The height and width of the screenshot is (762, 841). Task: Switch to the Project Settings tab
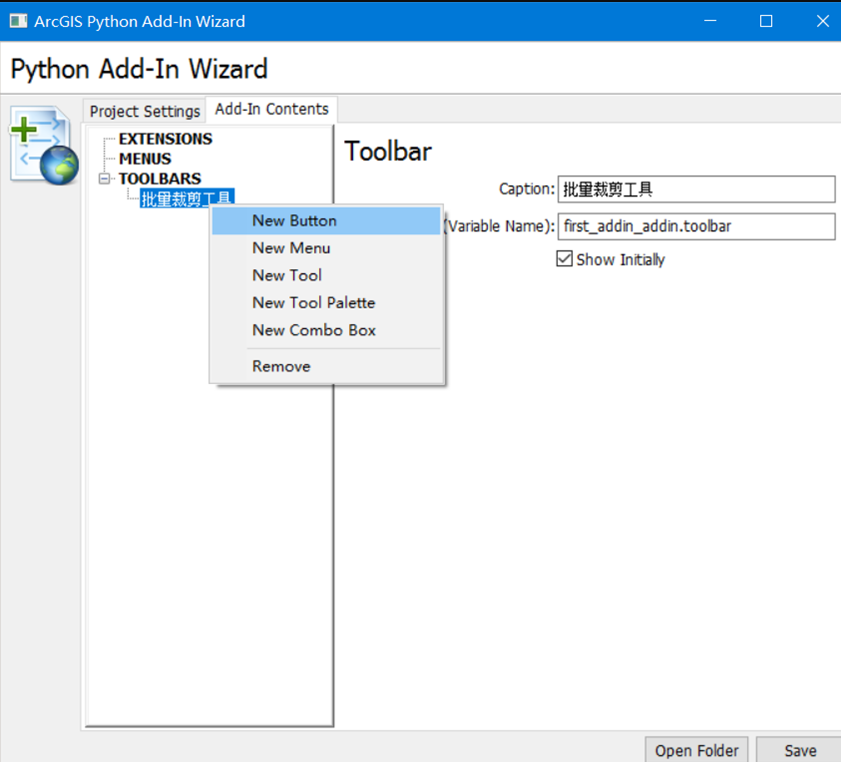[145, 111]
